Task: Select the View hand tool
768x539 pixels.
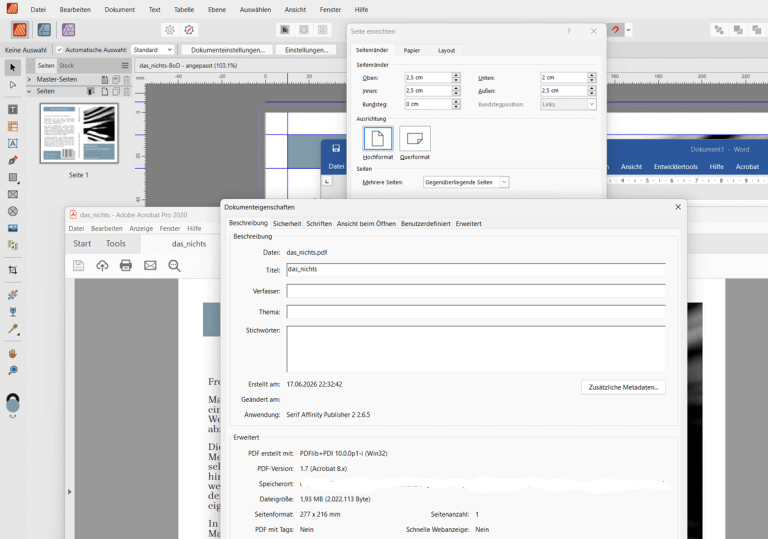Action: [13, 353]
